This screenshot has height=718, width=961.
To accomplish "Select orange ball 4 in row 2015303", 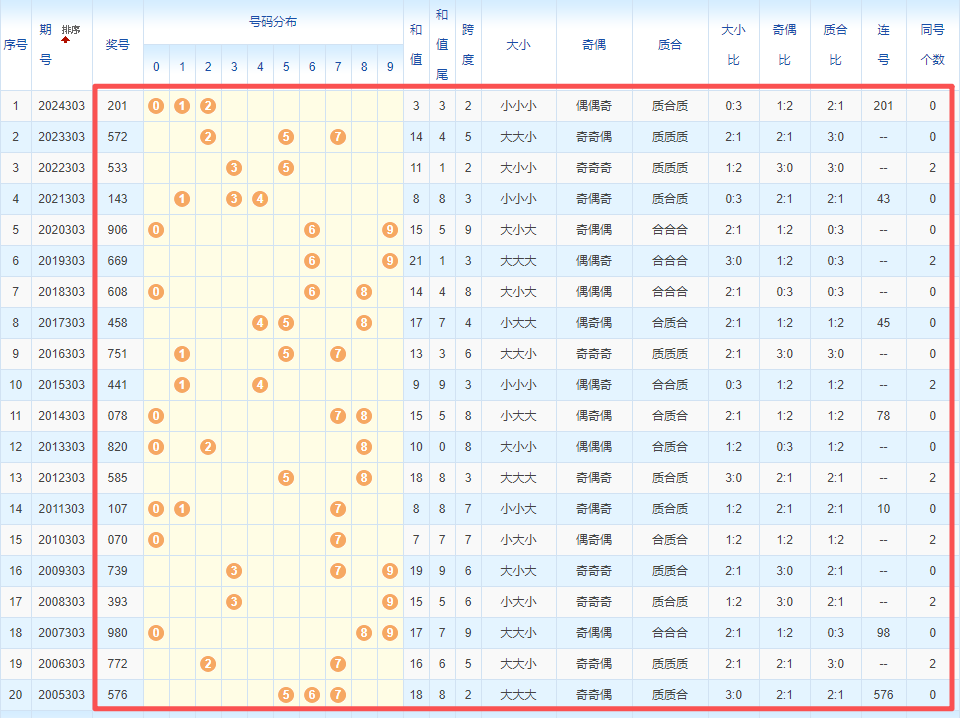I will [260, 385].
